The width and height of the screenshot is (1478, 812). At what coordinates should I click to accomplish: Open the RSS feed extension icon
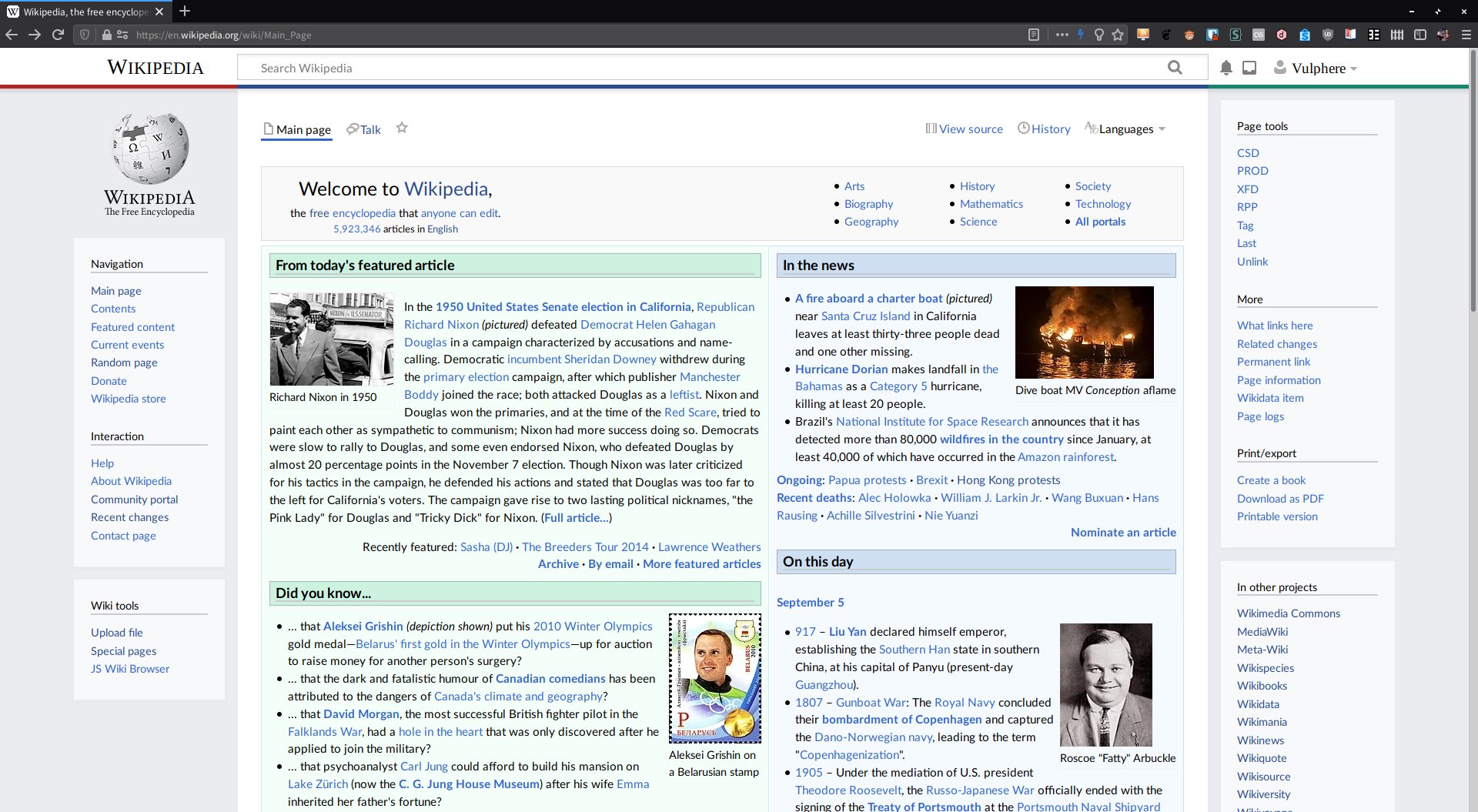1143,35
